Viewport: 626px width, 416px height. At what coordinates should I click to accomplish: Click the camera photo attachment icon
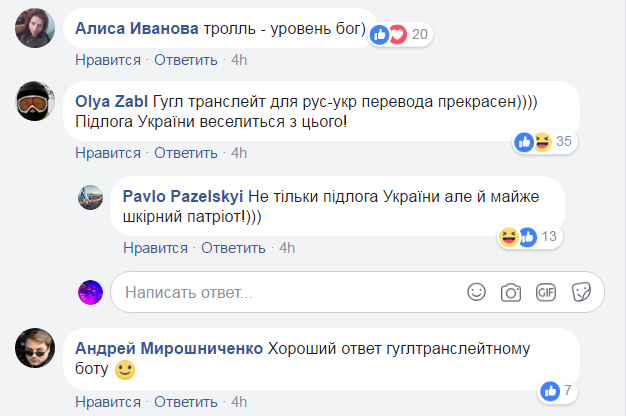pos(511,292)
